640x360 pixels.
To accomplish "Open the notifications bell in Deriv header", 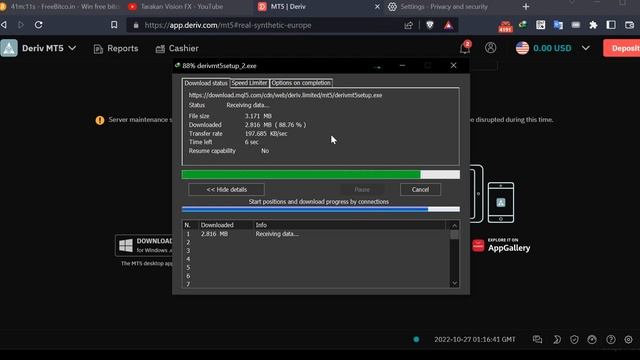I will pyautogui.click(x=464, y=48).
